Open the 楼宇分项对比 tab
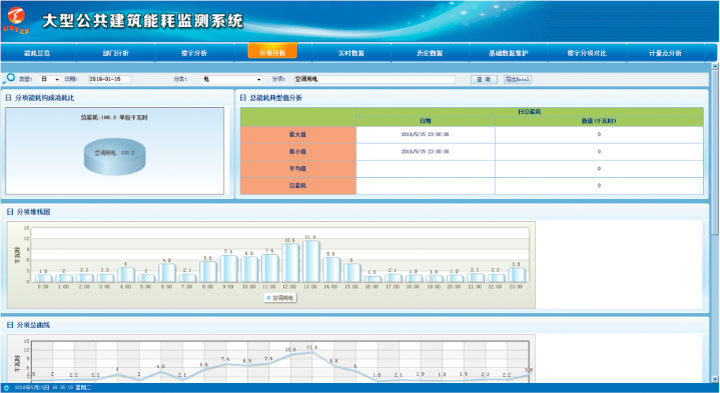 coord(587,53)
